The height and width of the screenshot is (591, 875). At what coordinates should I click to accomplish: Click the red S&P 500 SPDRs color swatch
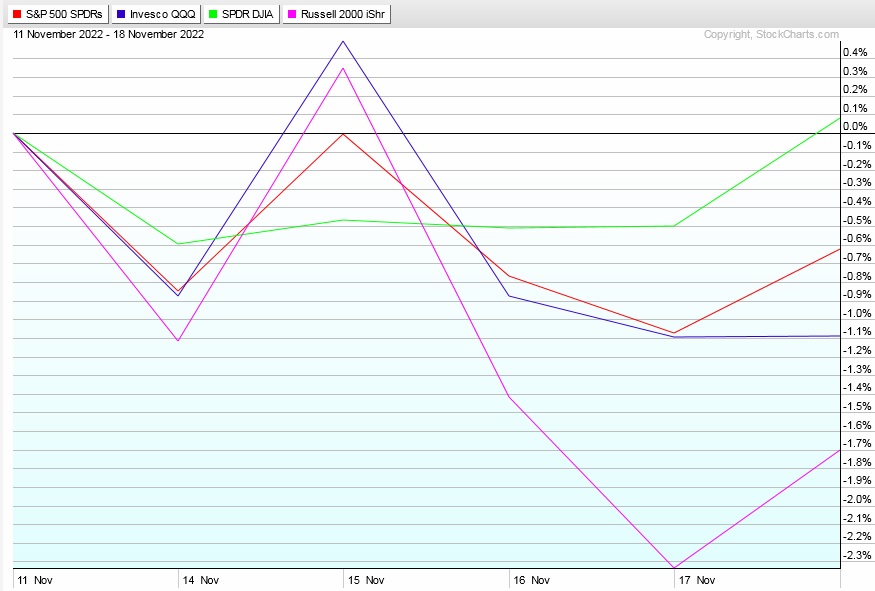[17, 15]
